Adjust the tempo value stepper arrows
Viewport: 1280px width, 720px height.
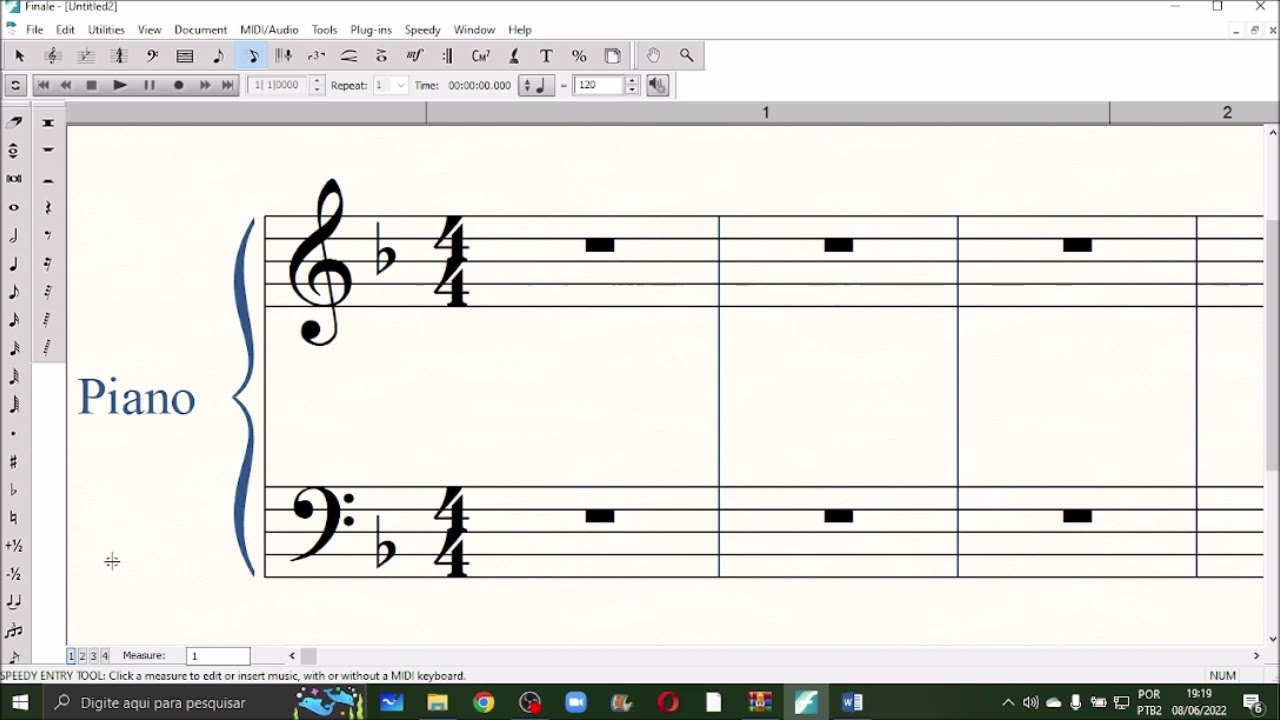pos(632,85)
